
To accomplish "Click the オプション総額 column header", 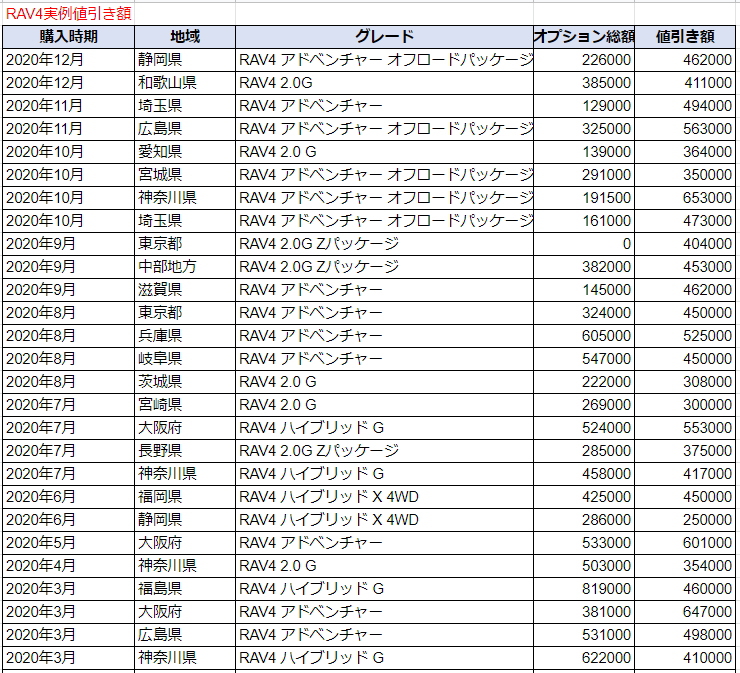I will point(584,37).
